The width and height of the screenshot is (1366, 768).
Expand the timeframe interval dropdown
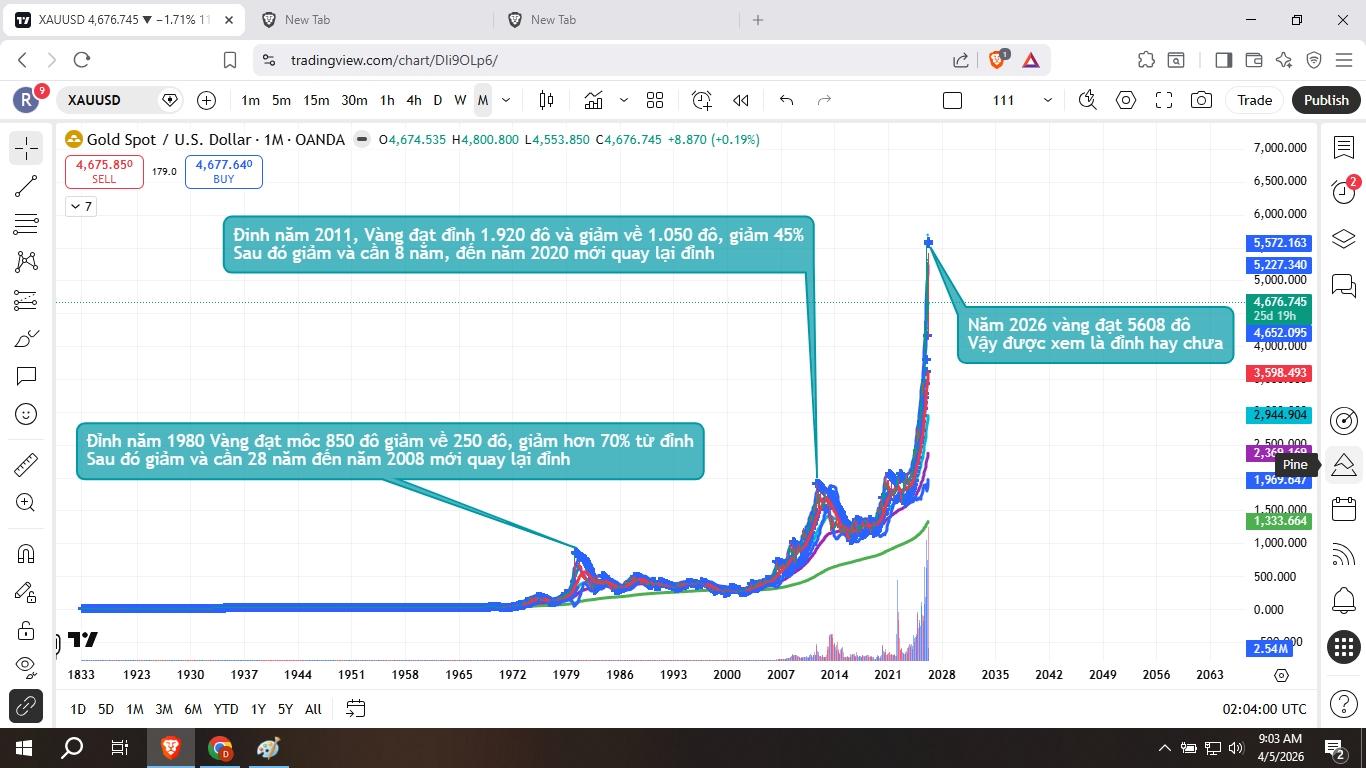tap(506, 100)
